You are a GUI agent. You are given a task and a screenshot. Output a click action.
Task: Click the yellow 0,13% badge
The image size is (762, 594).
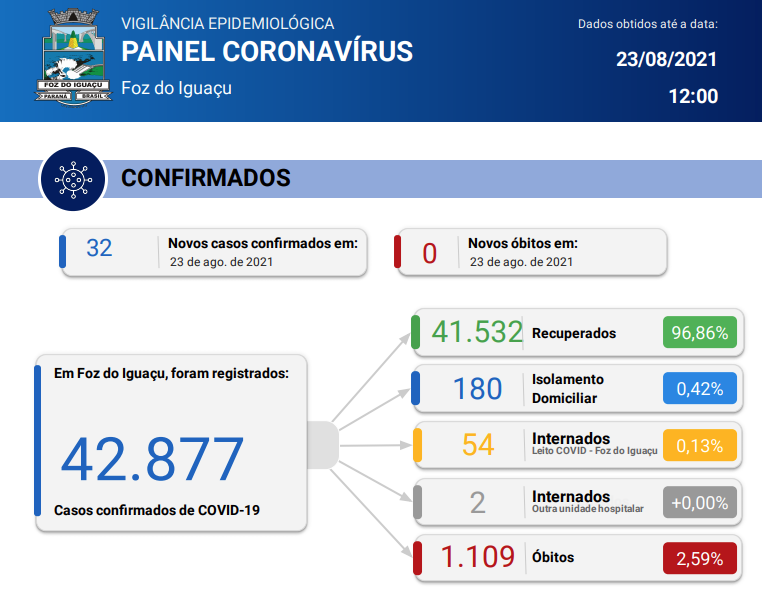700,445
